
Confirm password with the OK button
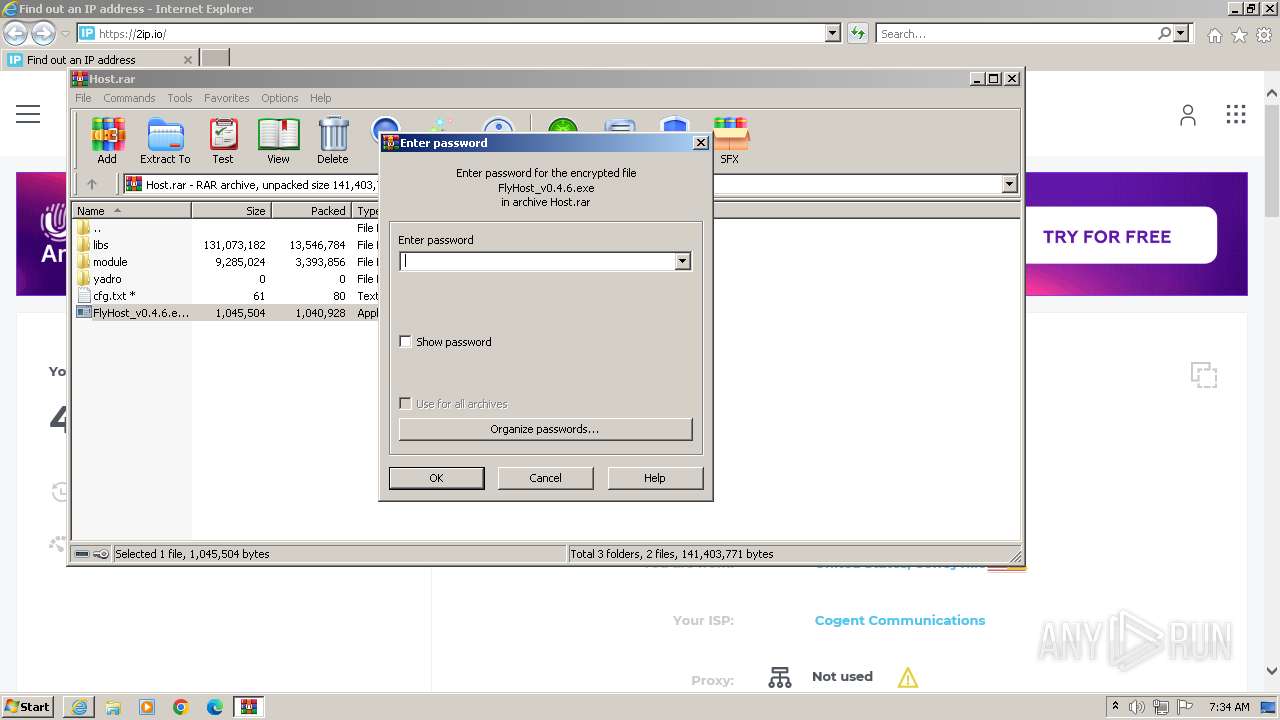coord(436,478)
